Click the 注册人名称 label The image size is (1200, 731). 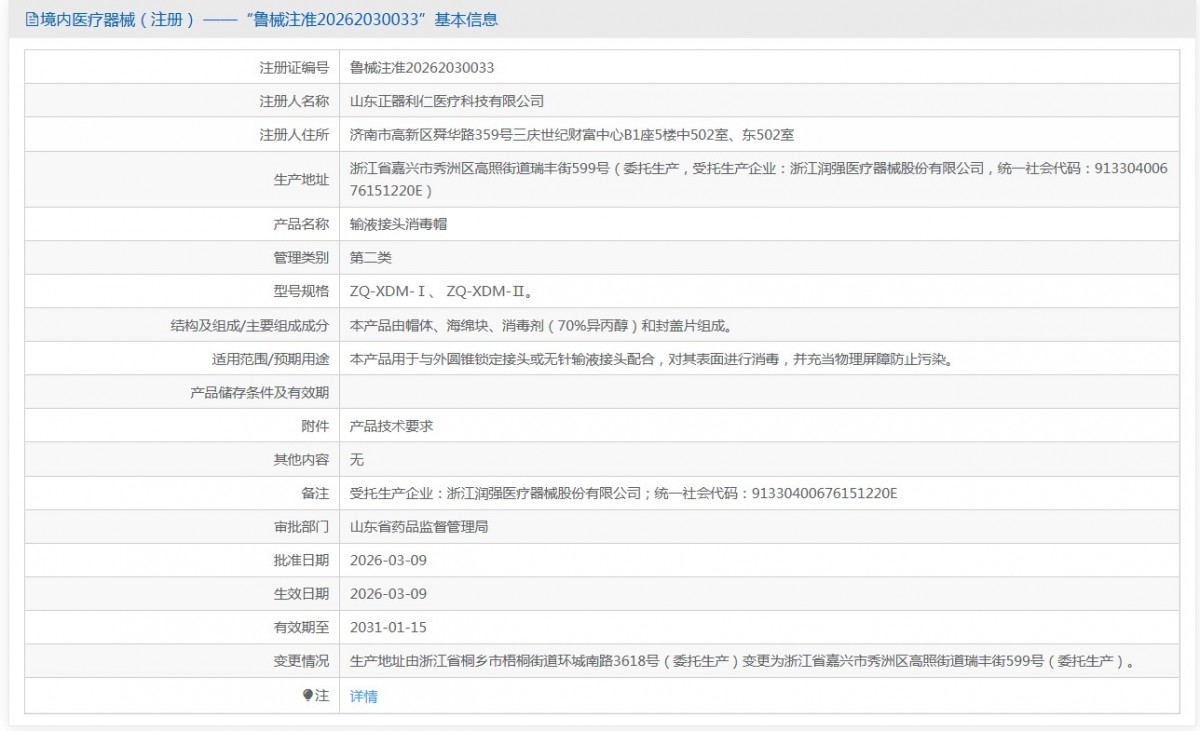[294, 101]
